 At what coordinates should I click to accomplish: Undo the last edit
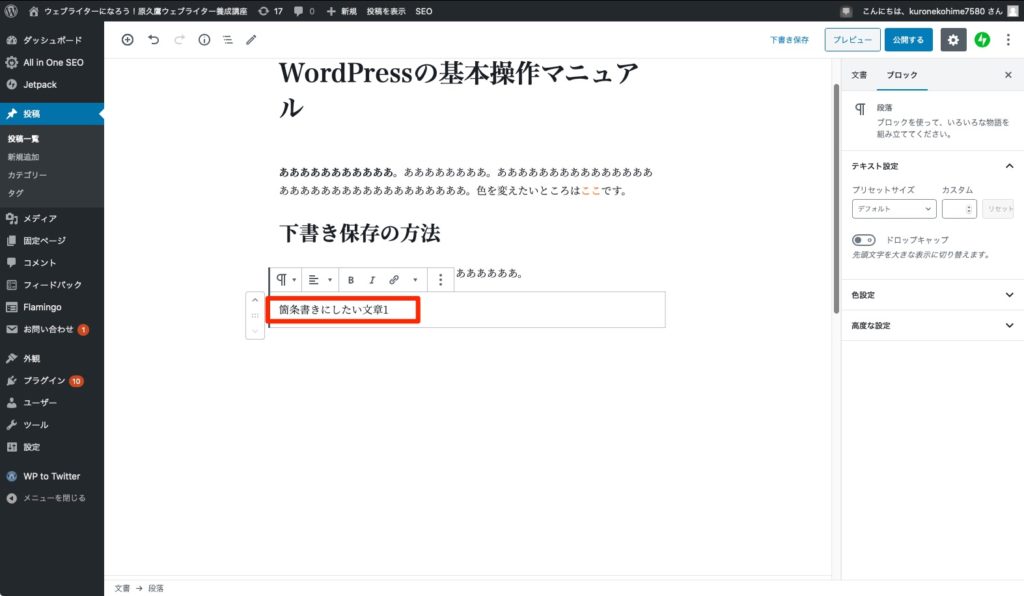pos(153,40)
